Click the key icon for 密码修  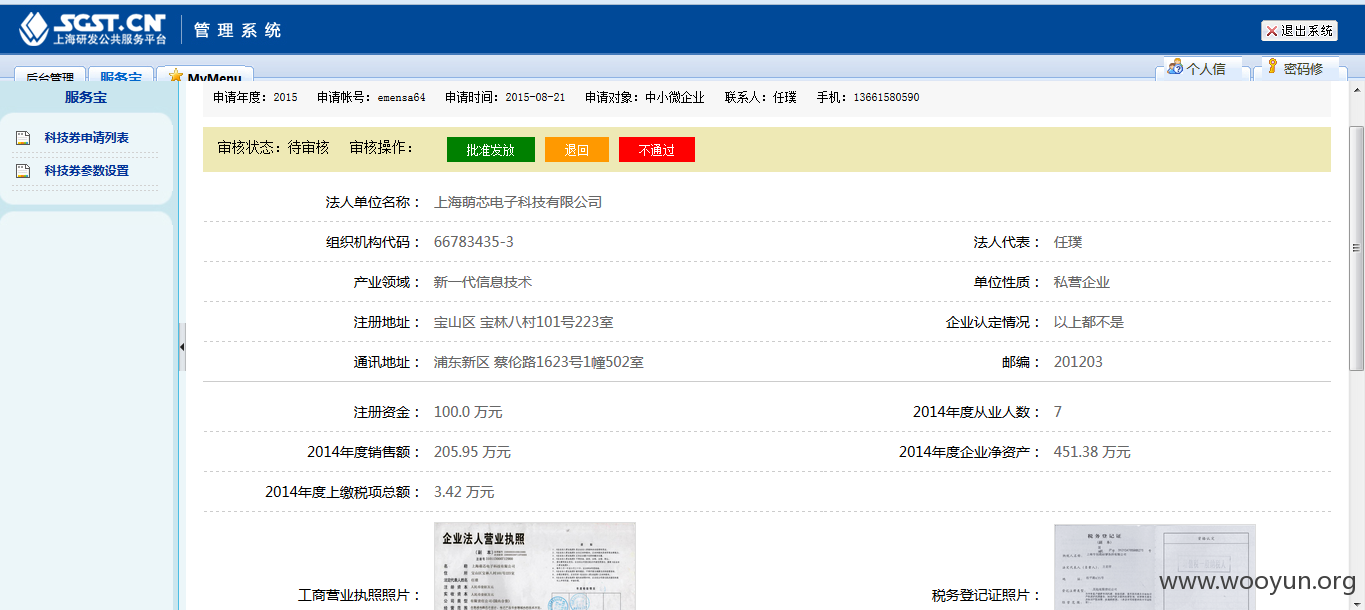[x=1273, y=67]
